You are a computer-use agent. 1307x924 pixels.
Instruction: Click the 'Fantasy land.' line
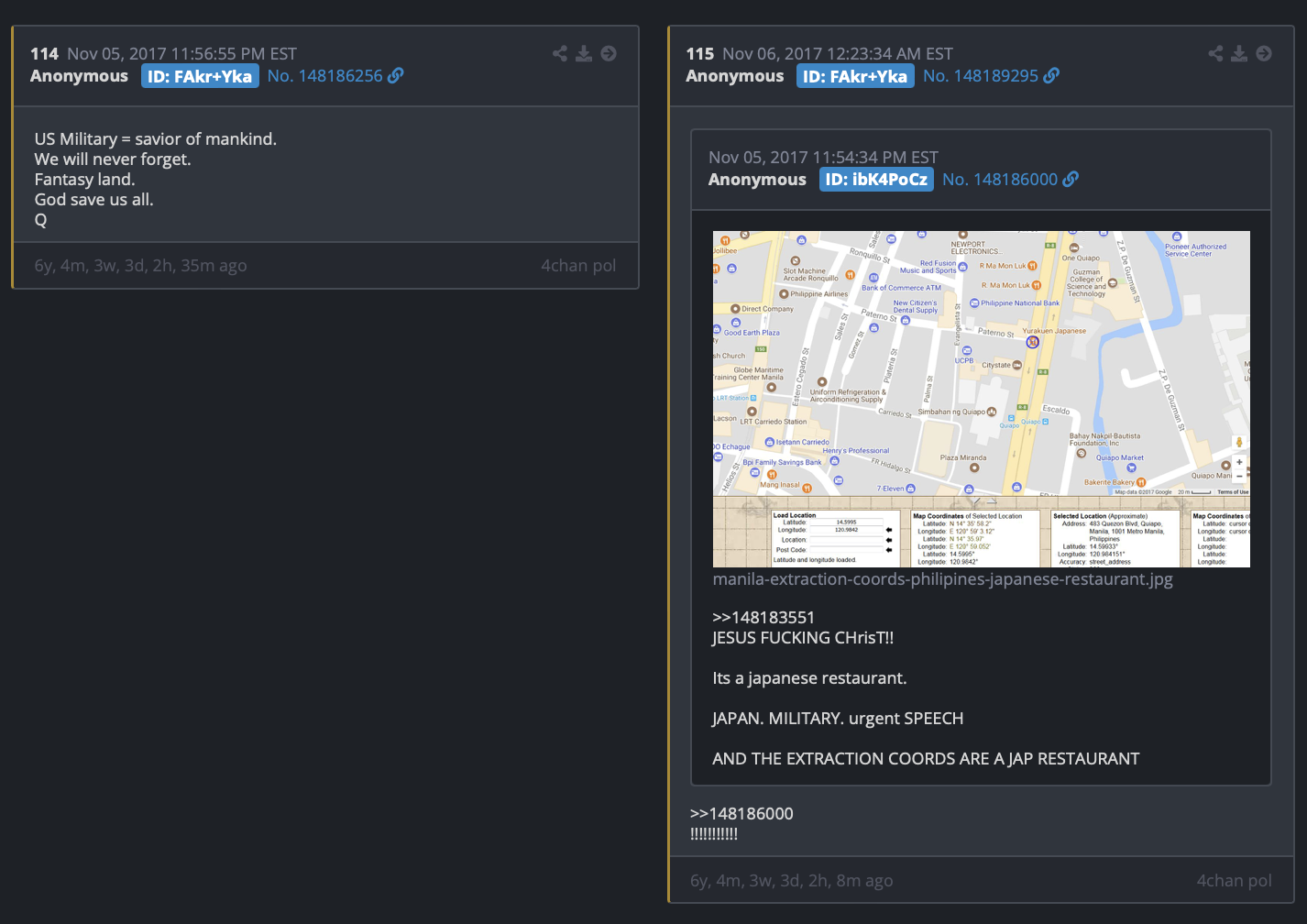coord(84,180)
